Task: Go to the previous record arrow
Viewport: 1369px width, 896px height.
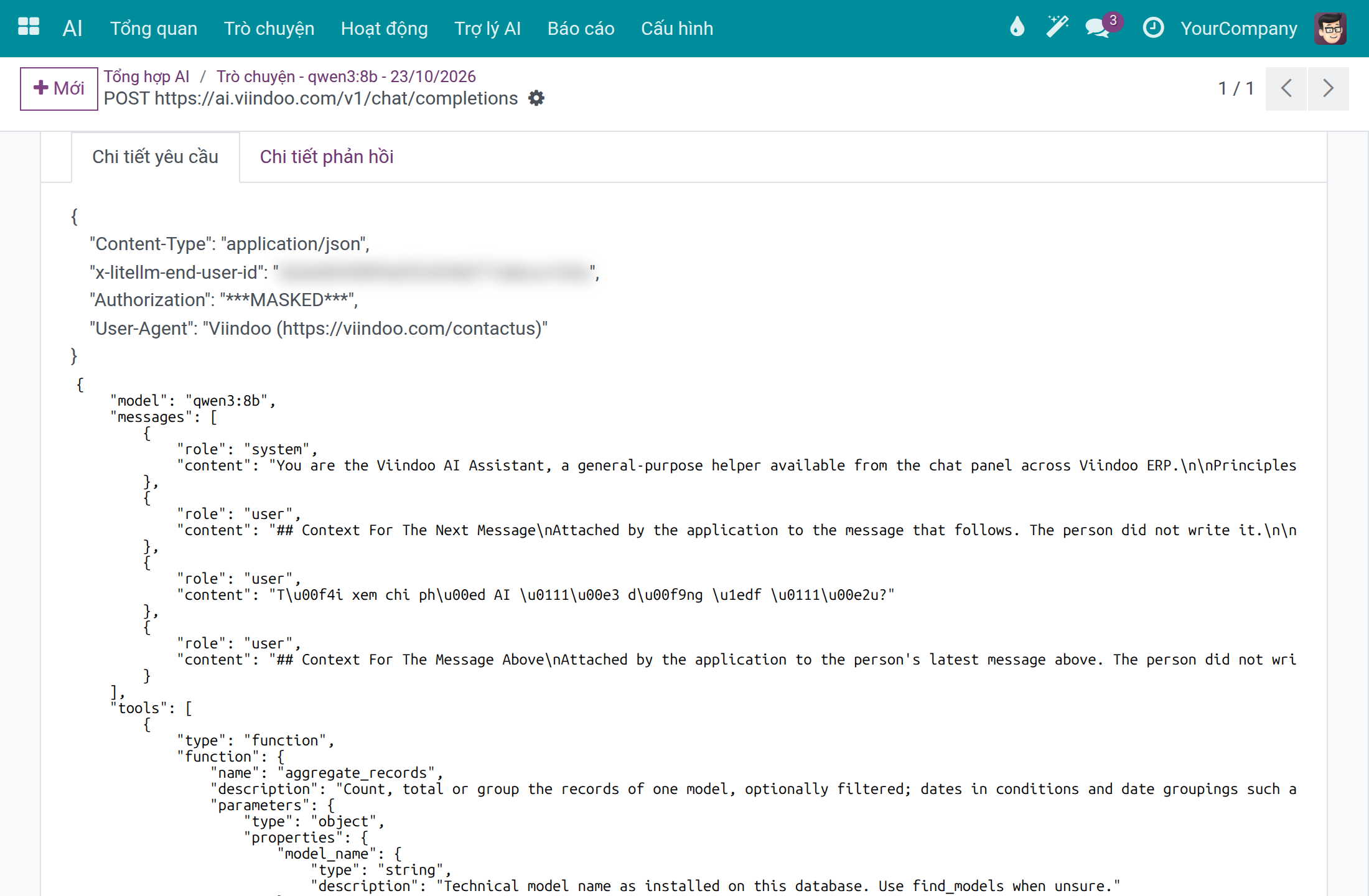Action: click(x=1286, y=88)
